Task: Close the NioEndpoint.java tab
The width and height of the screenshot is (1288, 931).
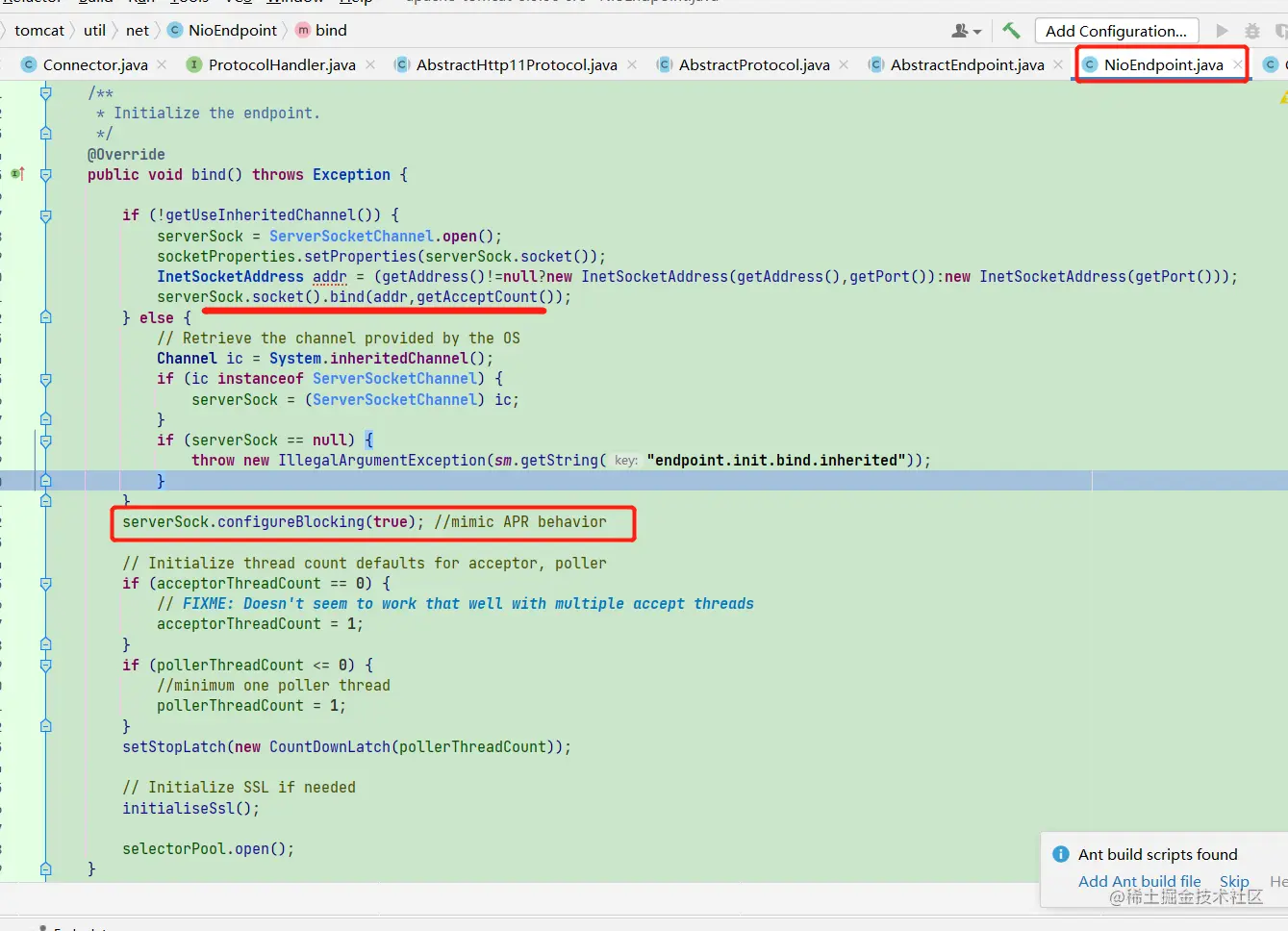Action: tap(1238, 64)
